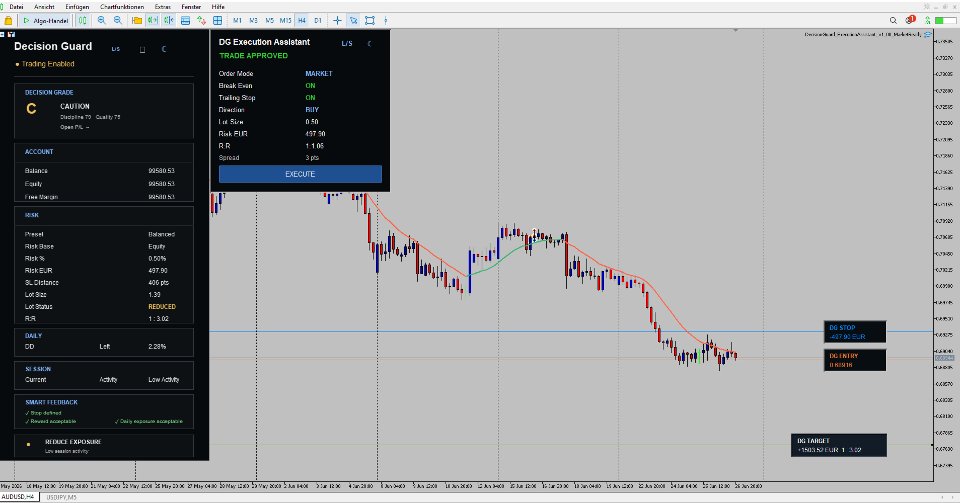Open the Fenster menu
Screen dimensions: 960x503
coord(191,7)
